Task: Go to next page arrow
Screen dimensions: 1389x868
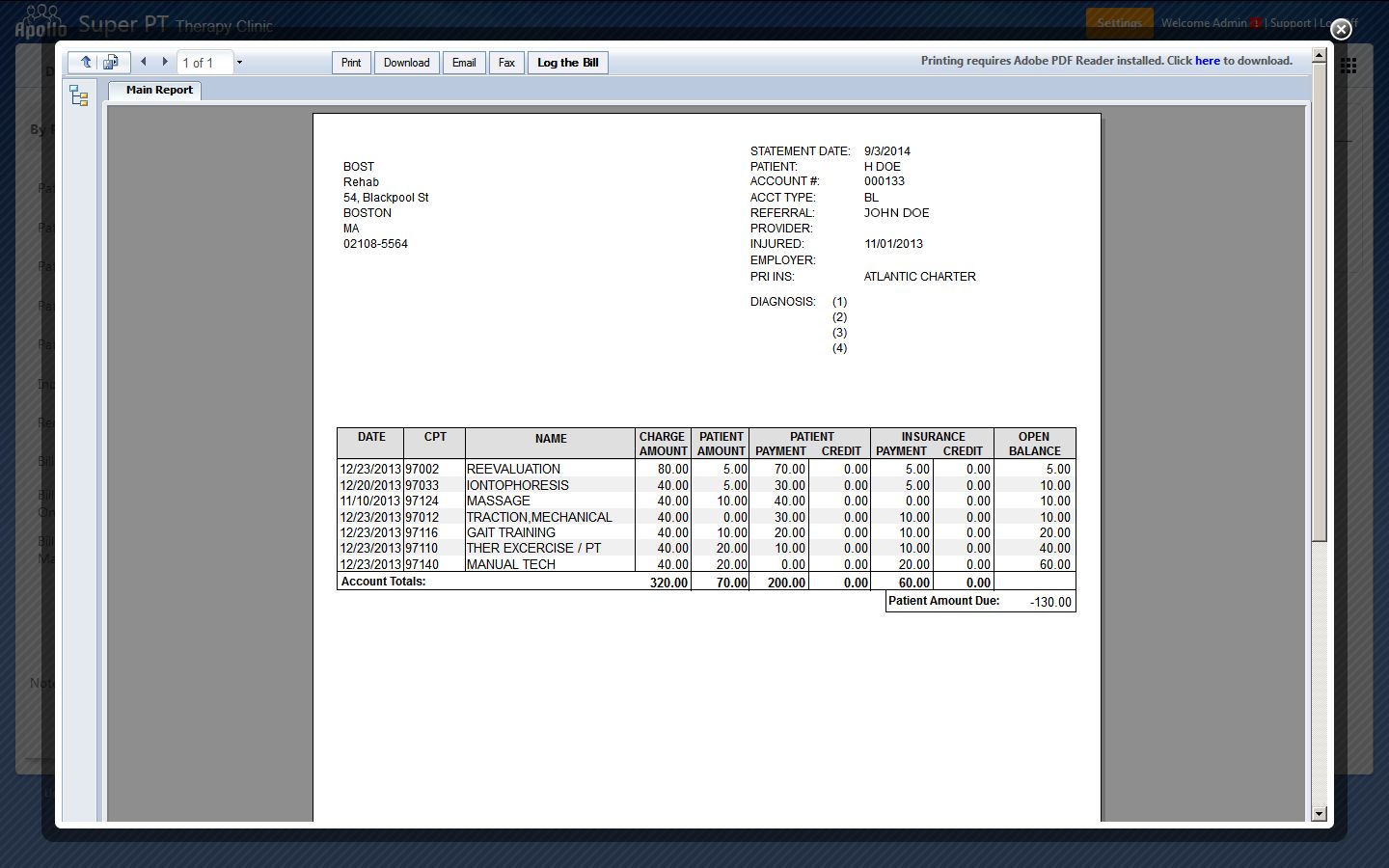Action: (x=165, y=63)
